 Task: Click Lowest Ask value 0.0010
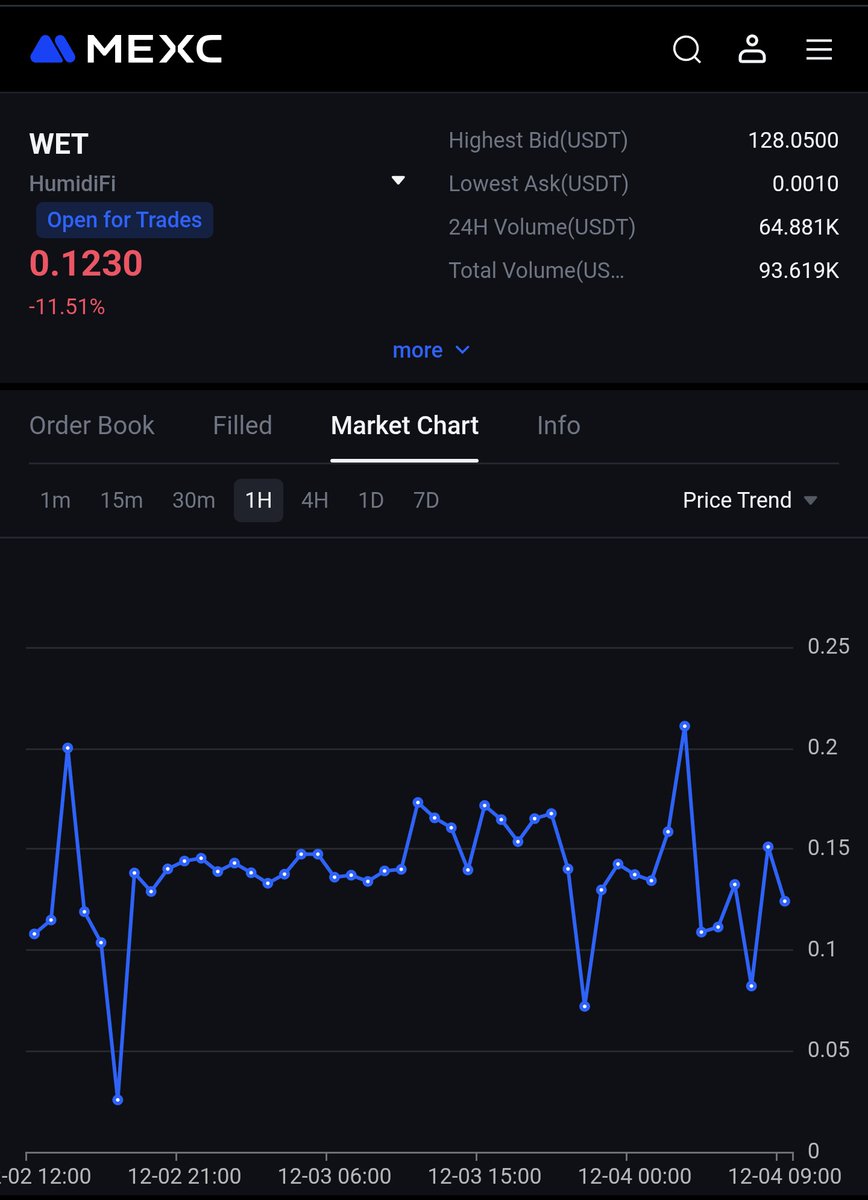(x=805, y=184)
